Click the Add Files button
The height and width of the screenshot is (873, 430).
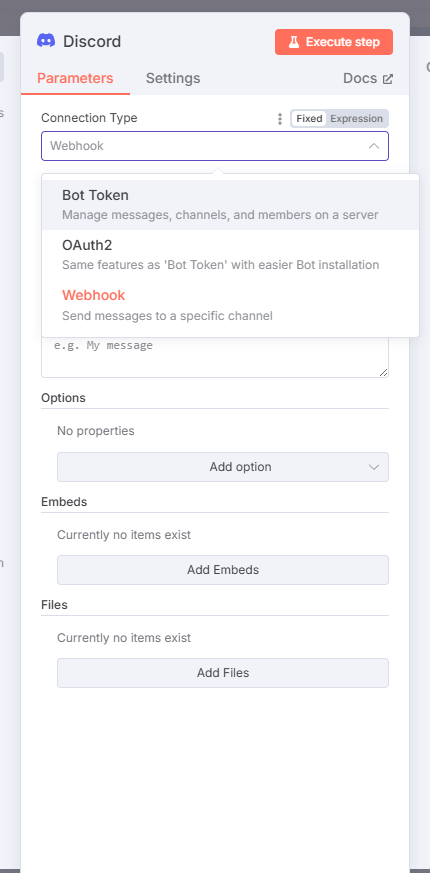[223, 673]
